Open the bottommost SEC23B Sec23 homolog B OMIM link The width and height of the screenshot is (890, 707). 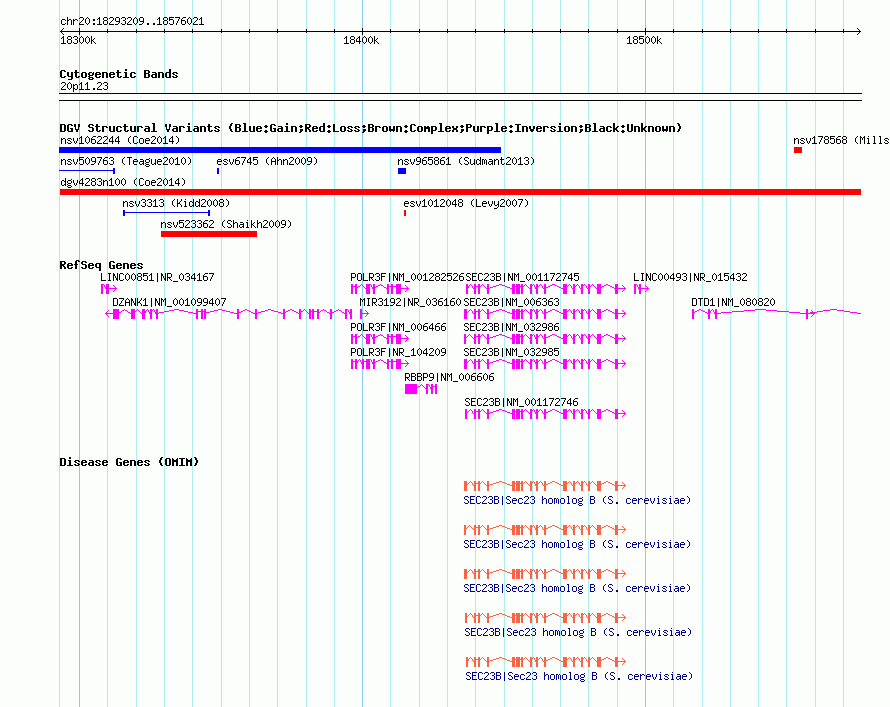tap(579, 676)
